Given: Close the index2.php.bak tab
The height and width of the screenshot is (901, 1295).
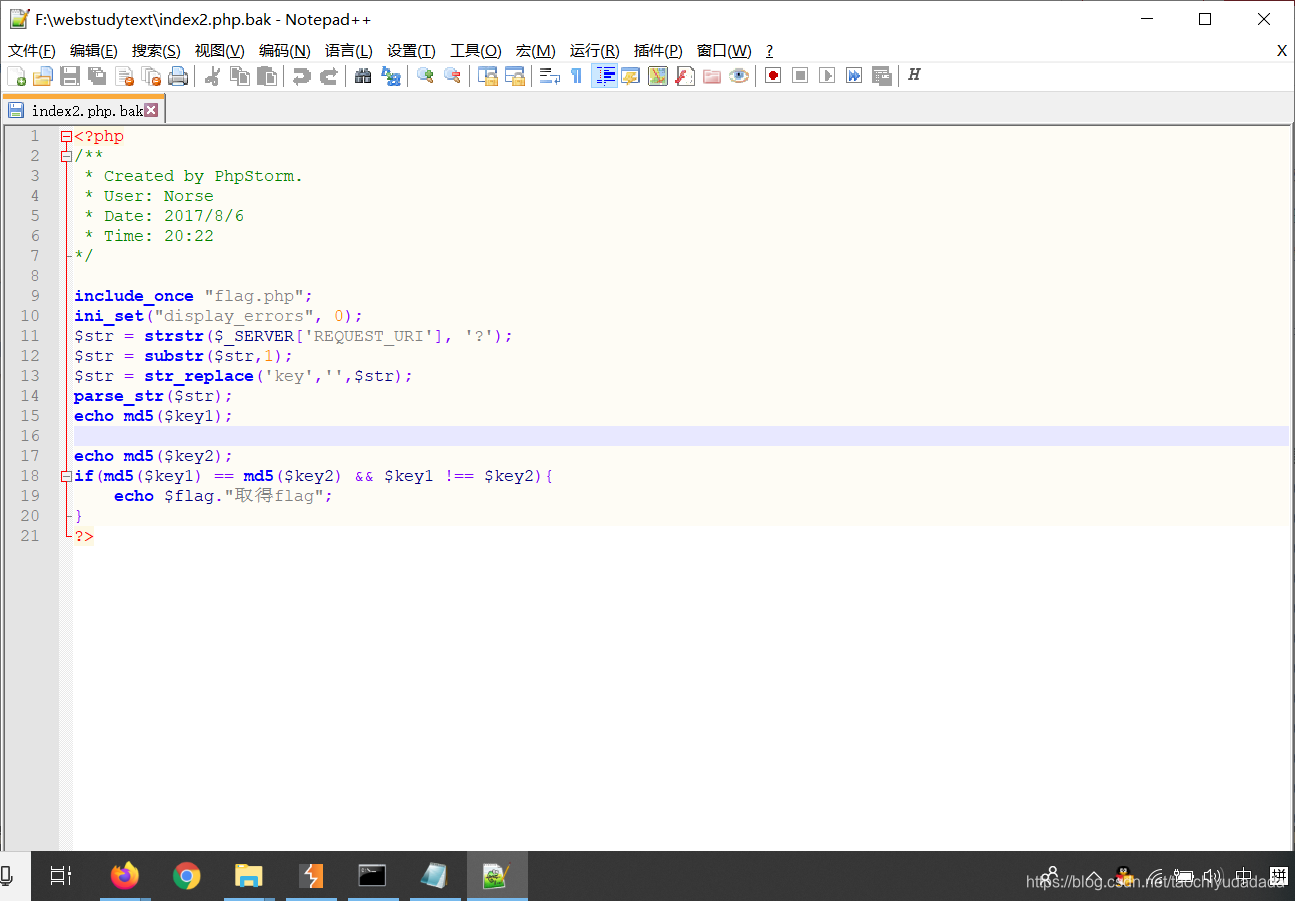Looking at the screenshot, I should (x=151, y=110).
